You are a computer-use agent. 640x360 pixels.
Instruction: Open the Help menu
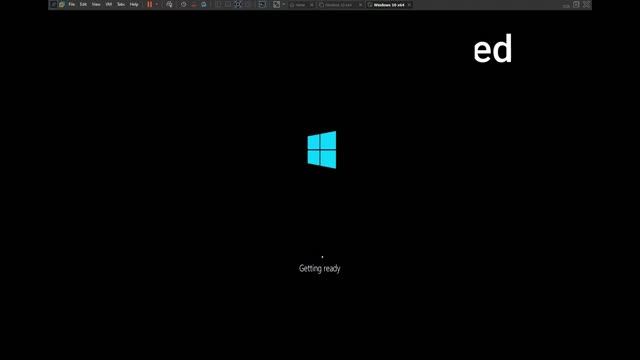pos(134,4)
